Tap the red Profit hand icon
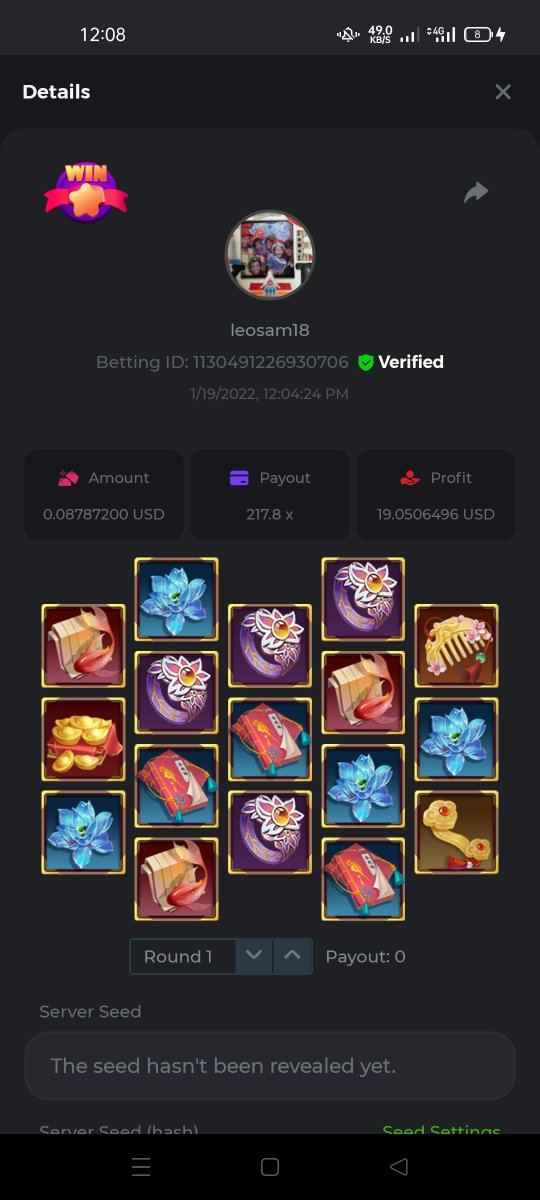Image resolution: width=540 pixels, height=1200 pixels. (x=409, y=478)
